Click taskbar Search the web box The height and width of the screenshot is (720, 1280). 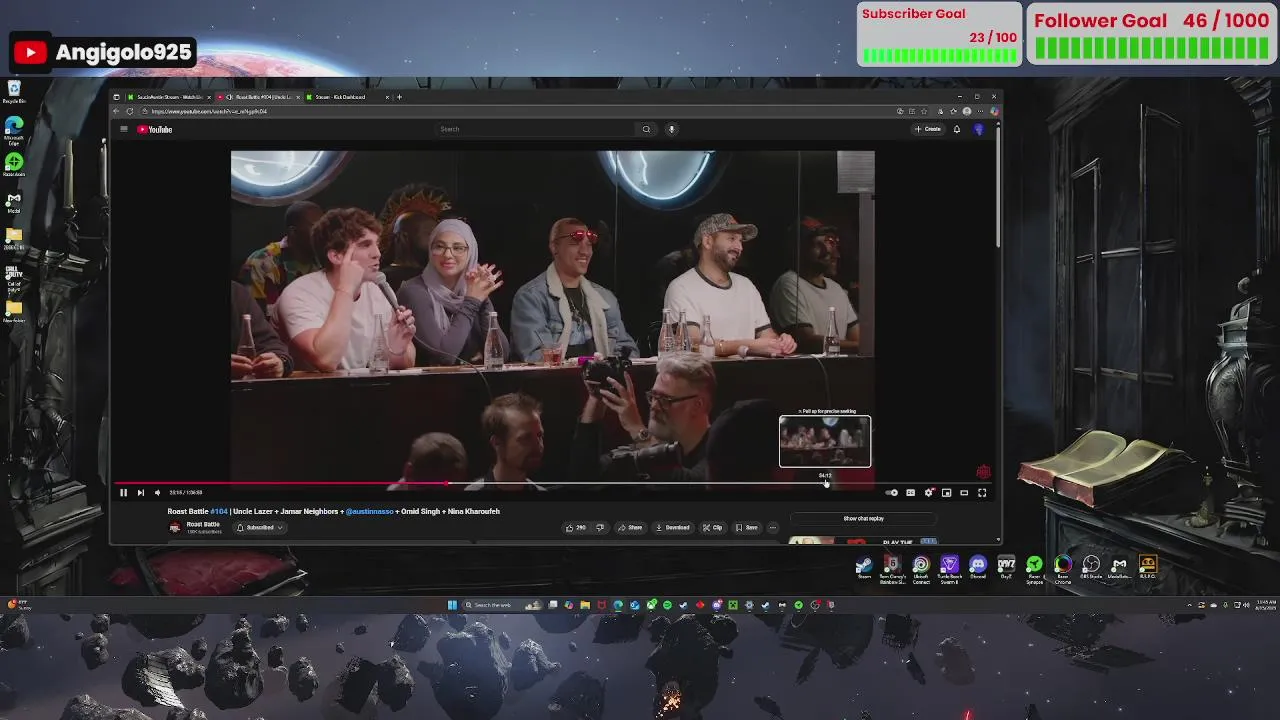point(503,605)
